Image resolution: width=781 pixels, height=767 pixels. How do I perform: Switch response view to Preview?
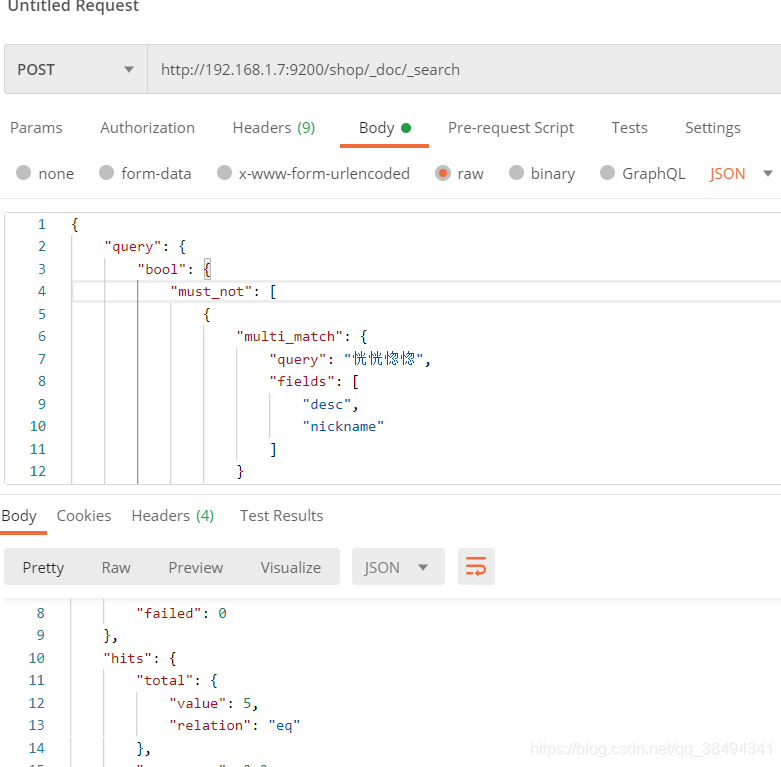[x=196, y=567]
